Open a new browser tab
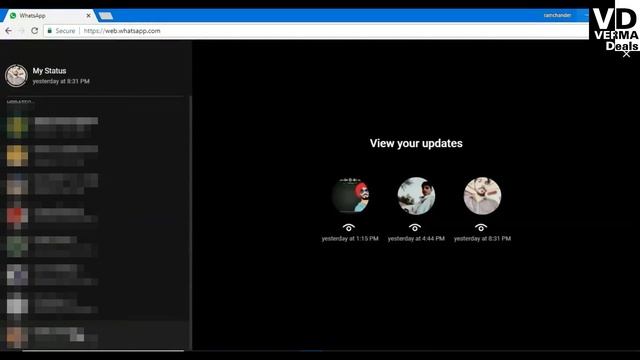The image size is (640, 360). pos(106,16)
